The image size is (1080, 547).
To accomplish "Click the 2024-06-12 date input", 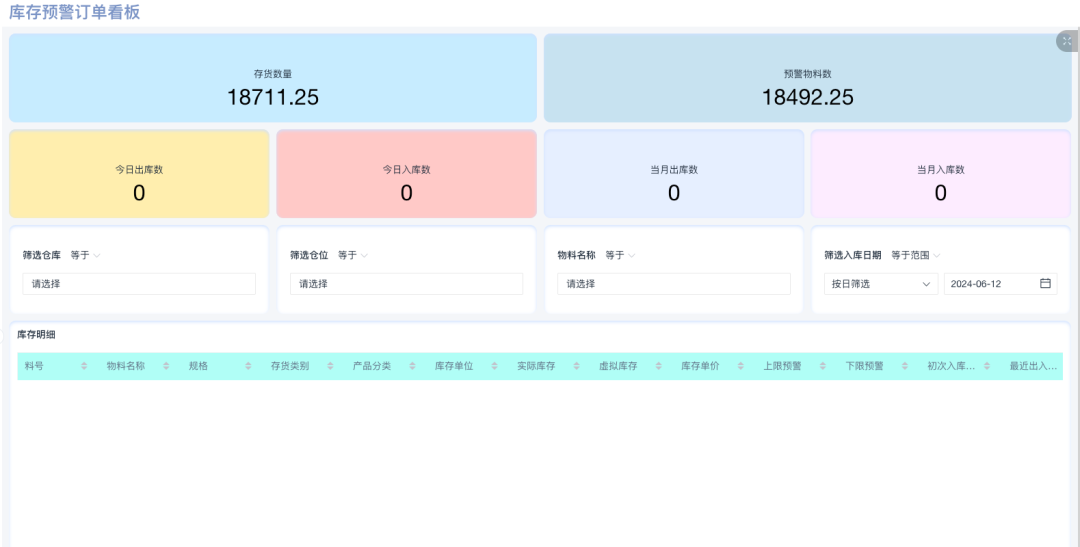I will click(x=990, y=284).
